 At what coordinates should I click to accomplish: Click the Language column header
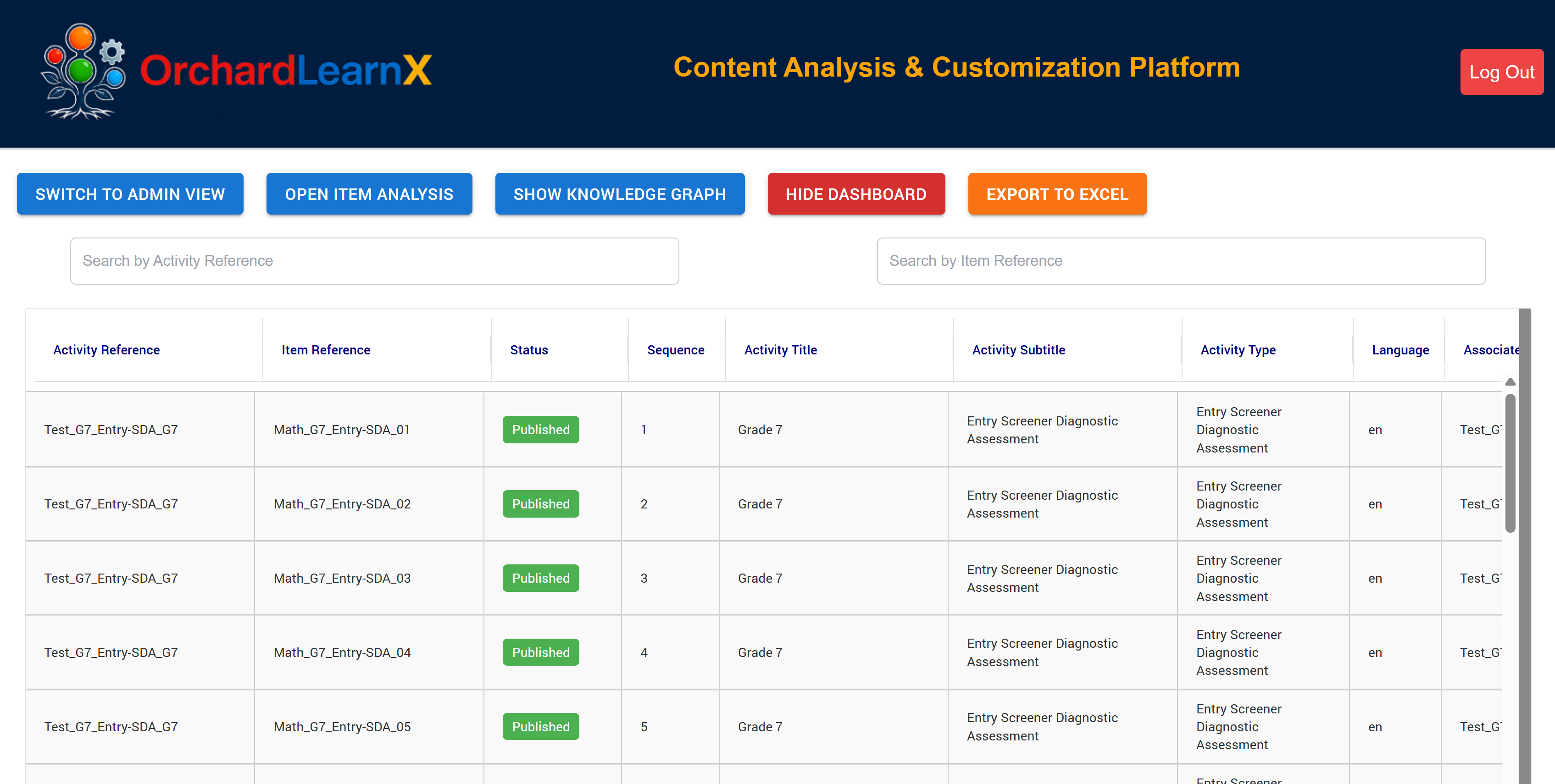tap(1400, 349)
